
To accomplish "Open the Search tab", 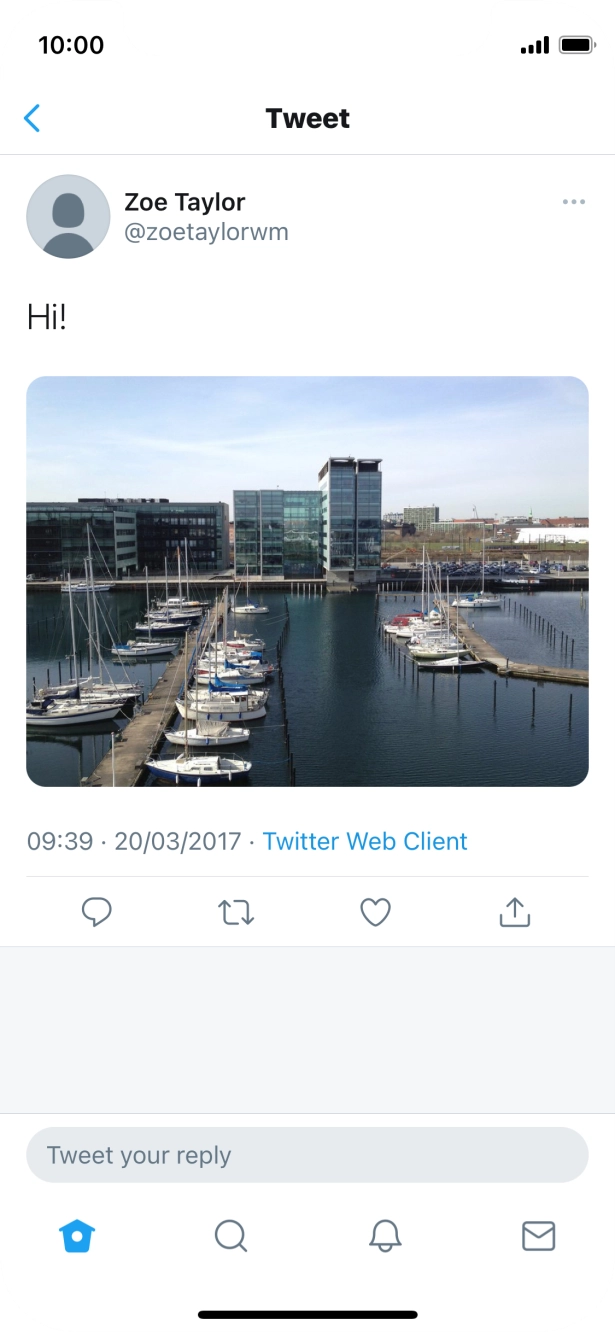I will [231, 1237].
